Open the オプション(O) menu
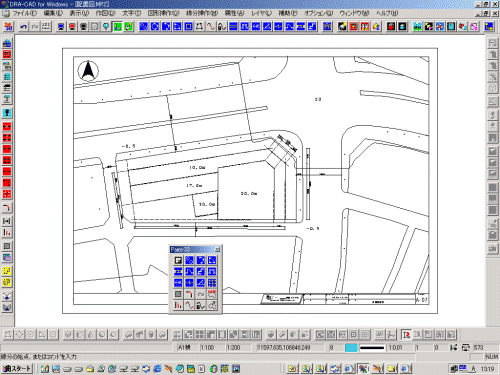Viewport: 500px width, 375px height. click(318, 13)
